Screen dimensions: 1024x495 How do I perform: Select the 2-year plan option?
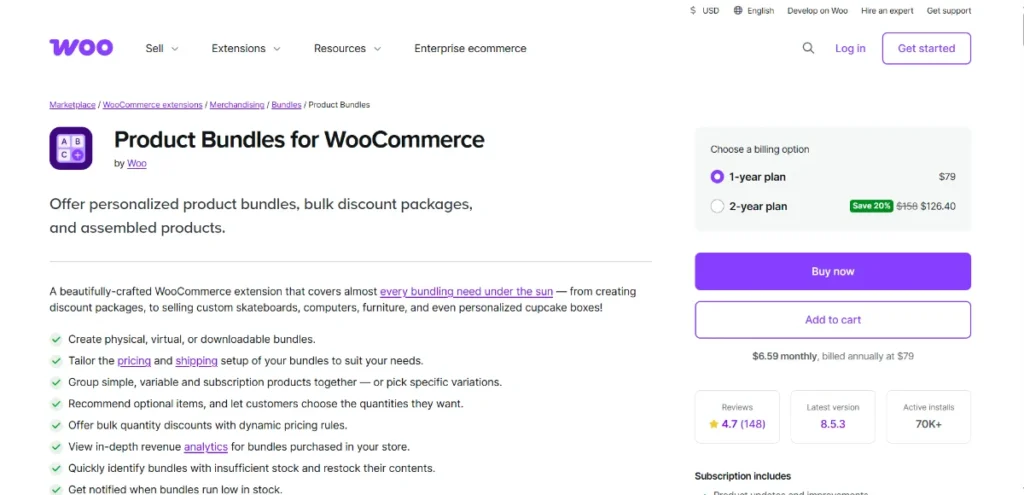click(717, 207)
